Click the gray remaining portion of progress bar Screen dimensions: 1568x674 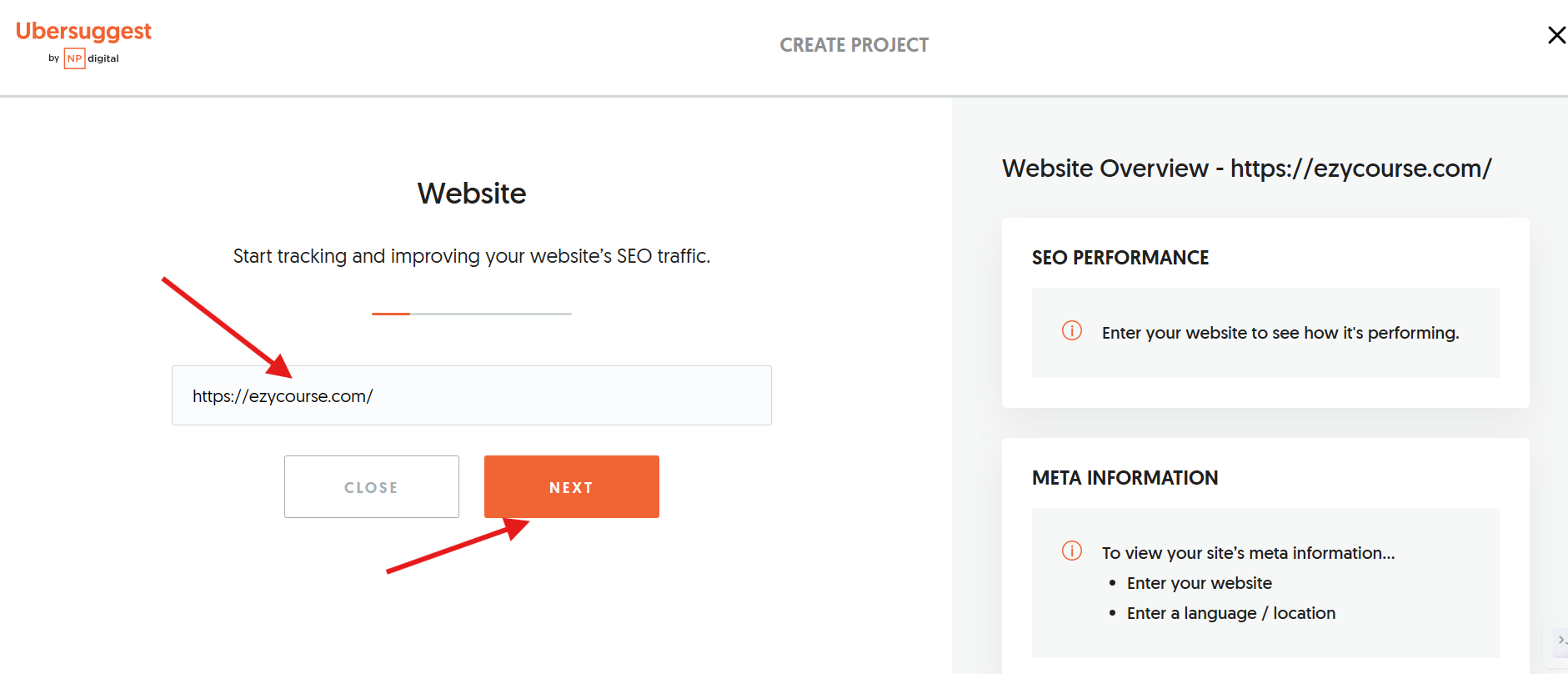[x=491, y=314]
